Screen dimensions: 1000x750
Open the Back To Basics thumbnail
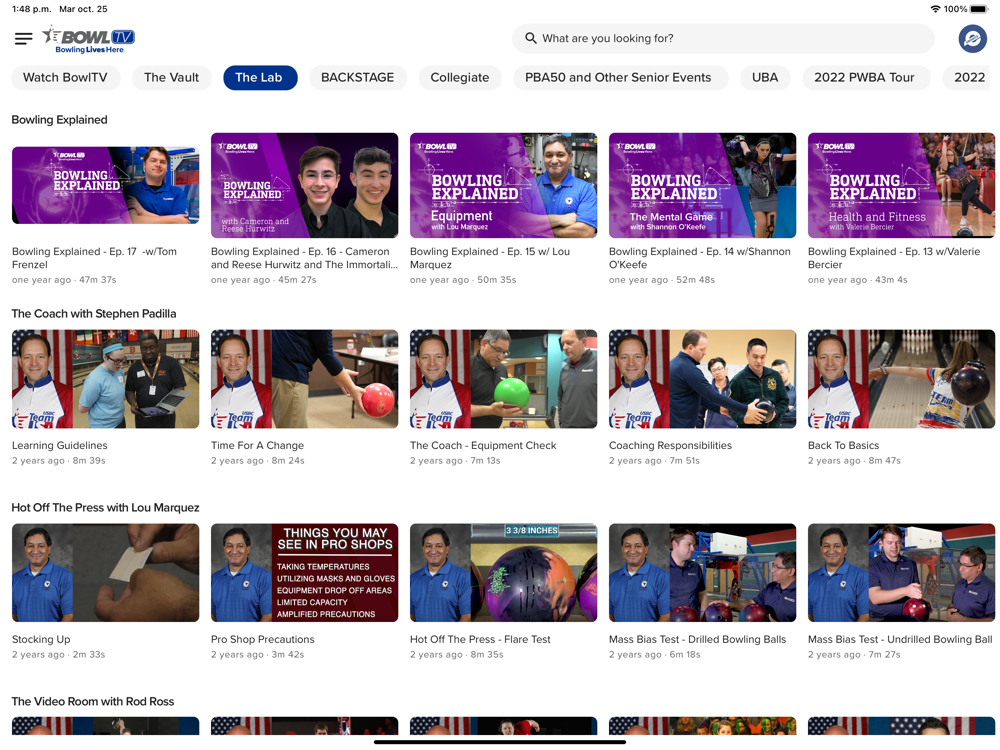click(901, 379)
